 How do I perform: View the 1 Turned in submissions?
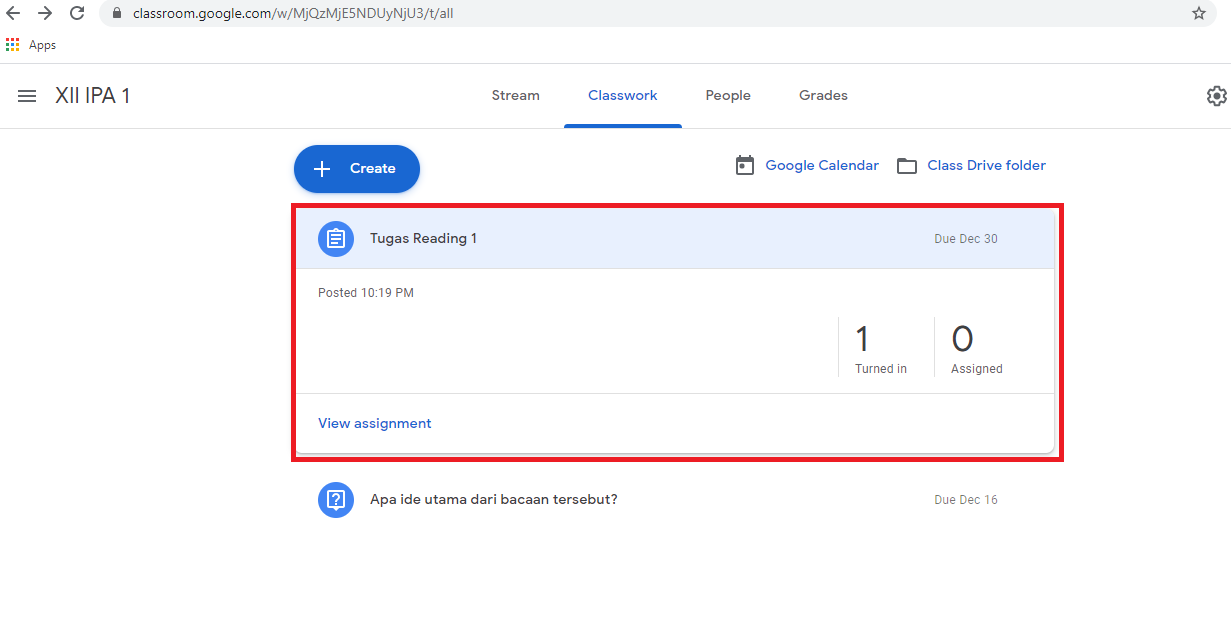point(880,348)
